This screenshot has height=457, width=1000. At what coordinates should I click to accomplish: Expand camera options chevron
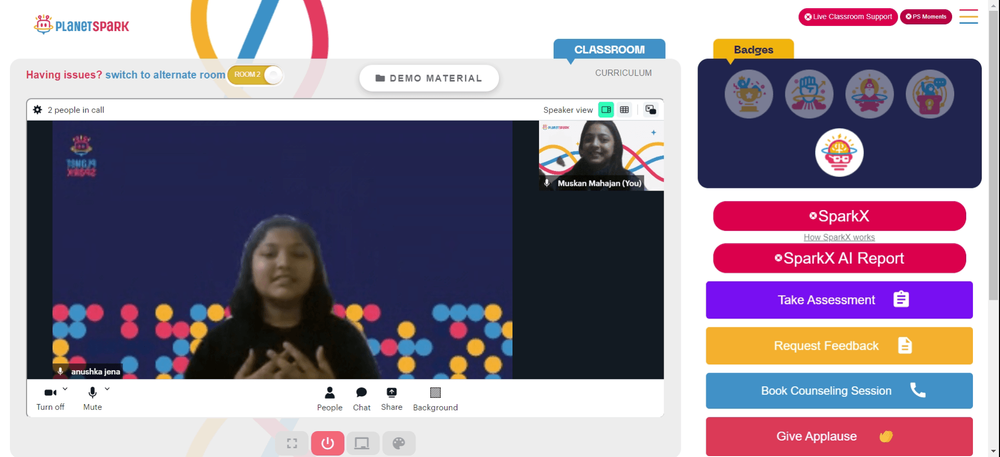click(x=65, y=389)
